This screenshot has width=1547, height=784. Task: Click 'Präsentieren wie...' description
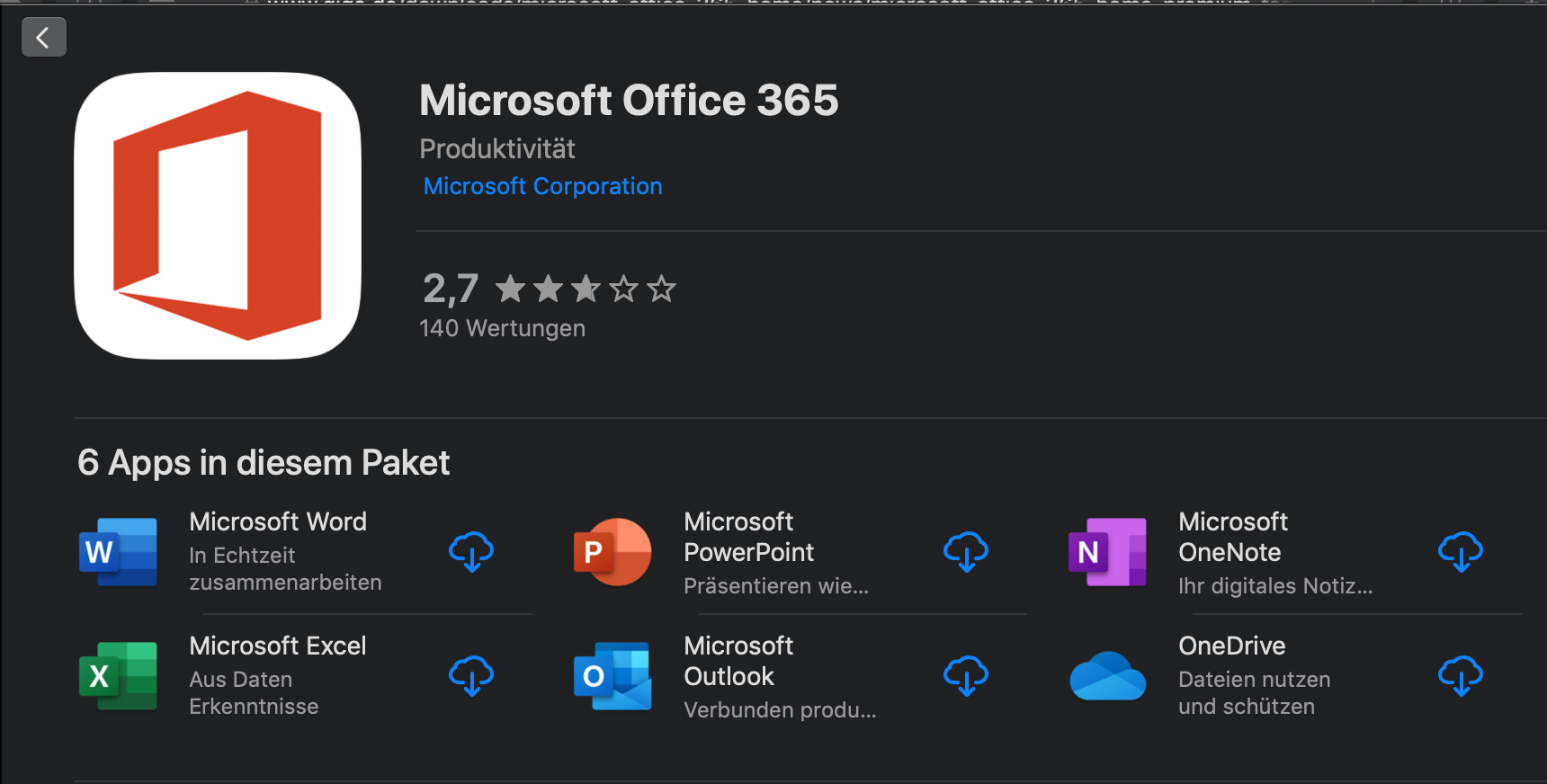[x=776, y=586]
